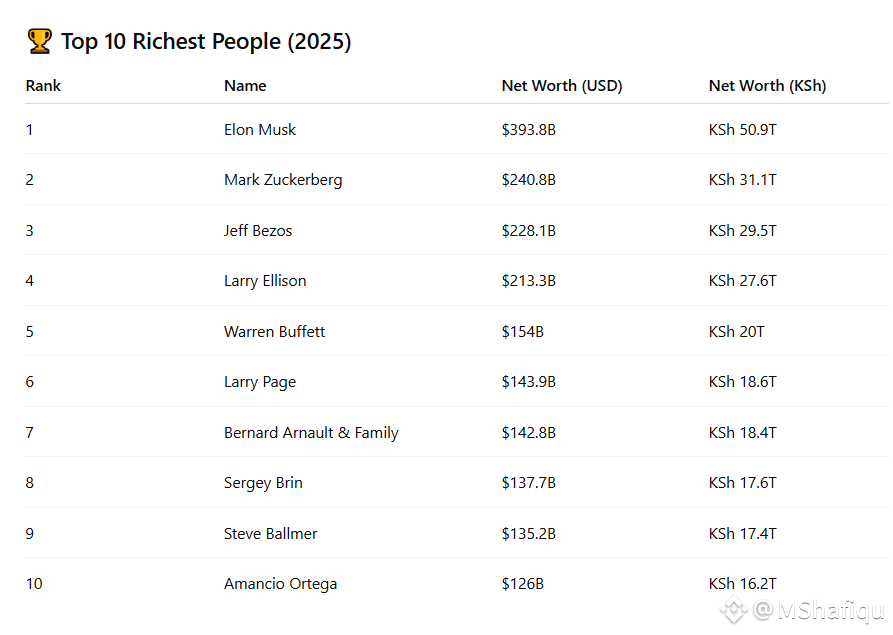This screenshot has height=635, width=893.
Task: Click the @MShafiqu watermark handle
Action: pos(819,610)
